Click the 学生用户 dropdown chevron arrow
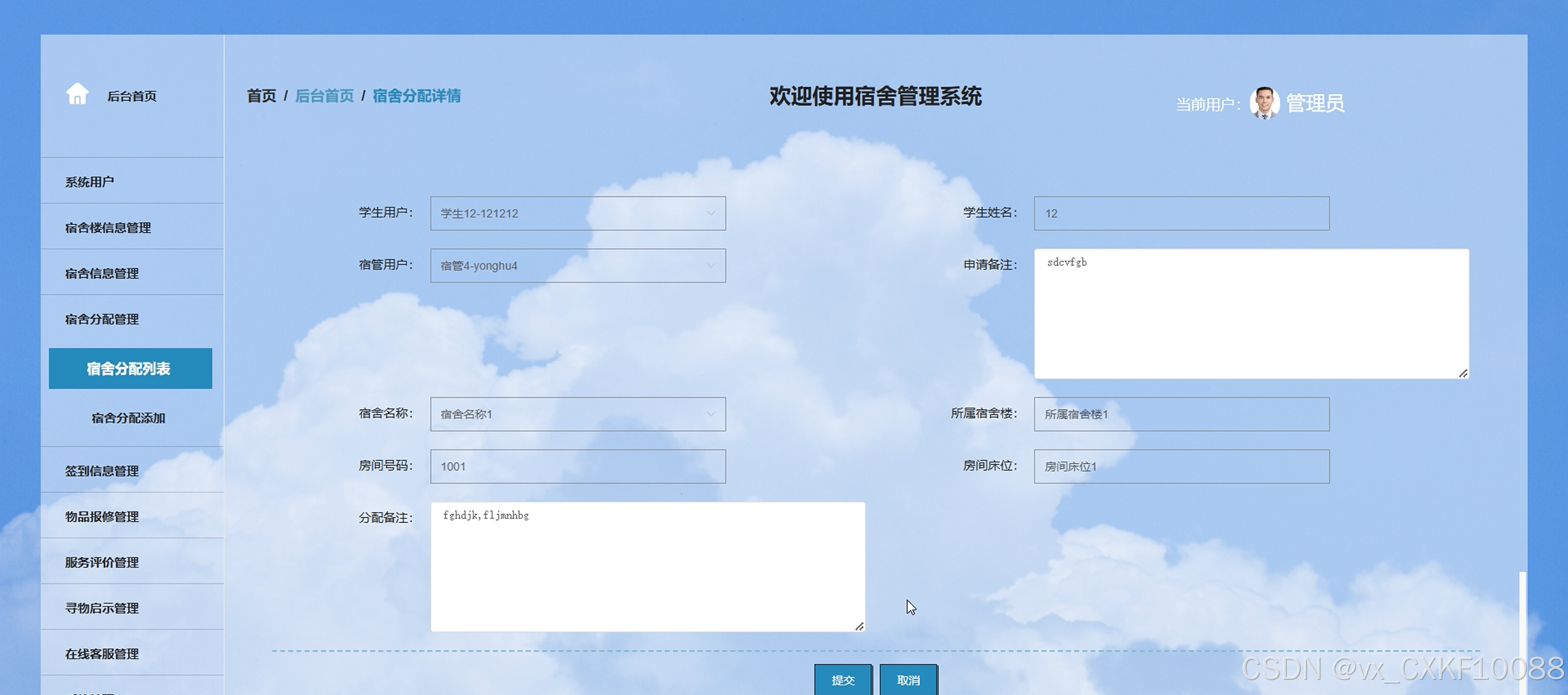The height and width of the screenshot is (695, 1568). click(711, 214)
